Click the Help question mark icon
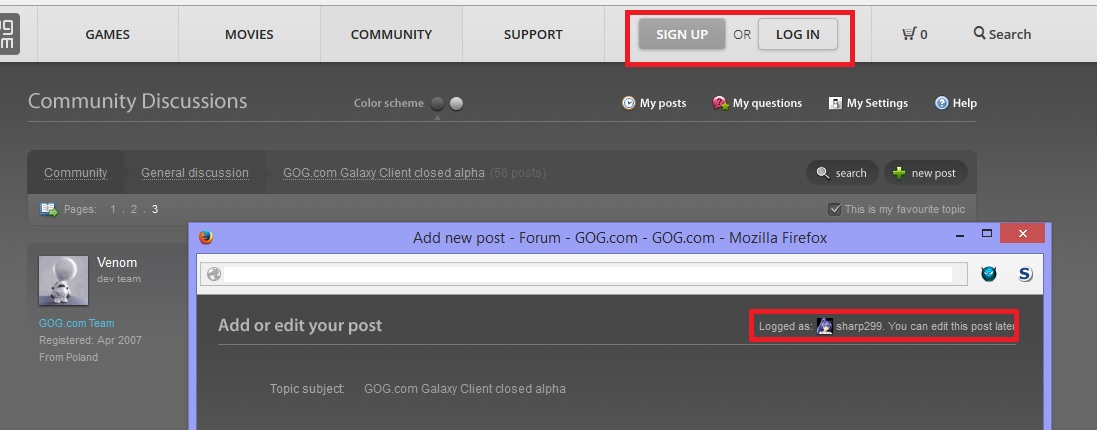The width and height of the screenshot is (1097, 430). (942, 103)
